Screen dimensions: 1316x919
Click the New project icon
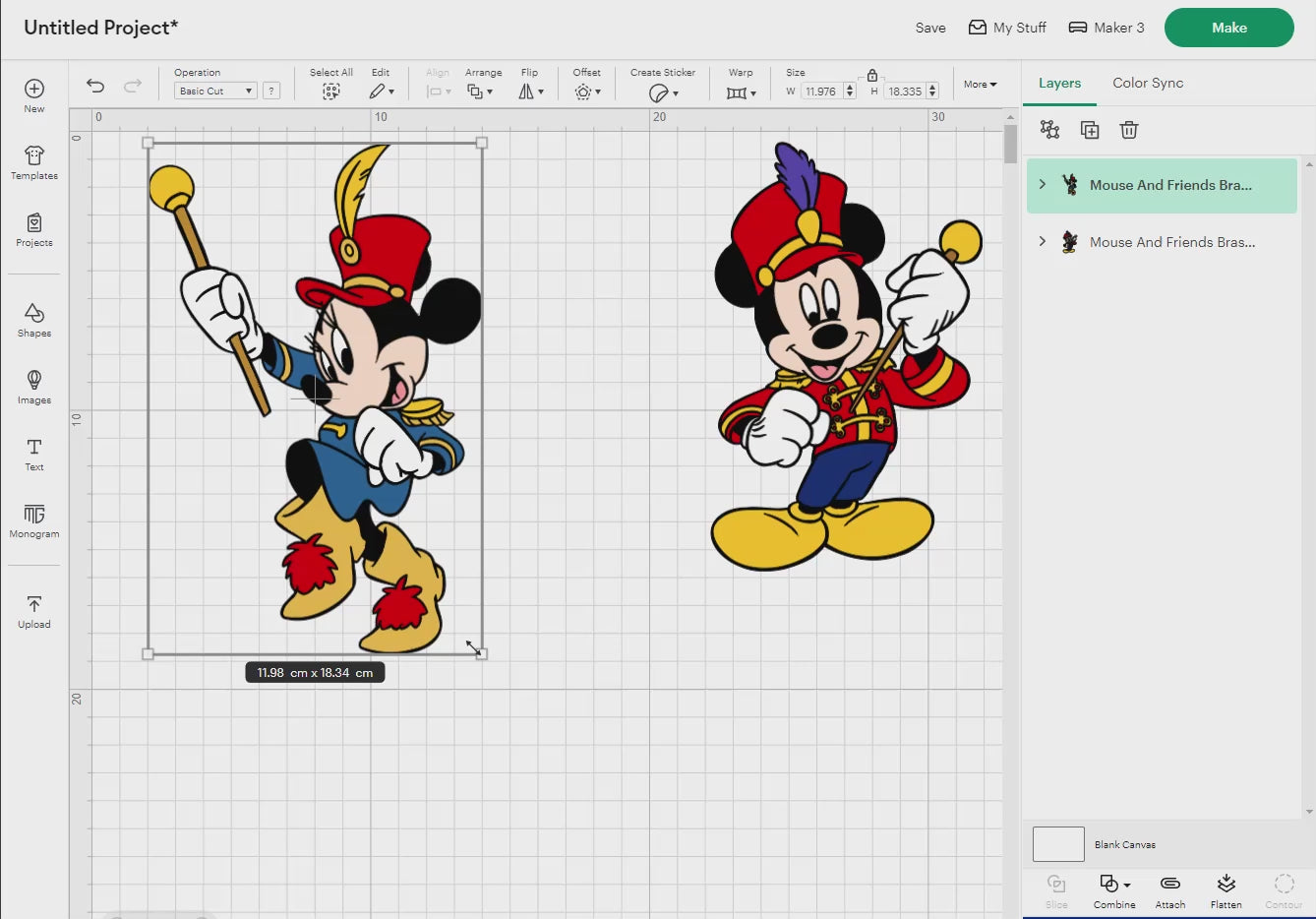tap(34, 90)
